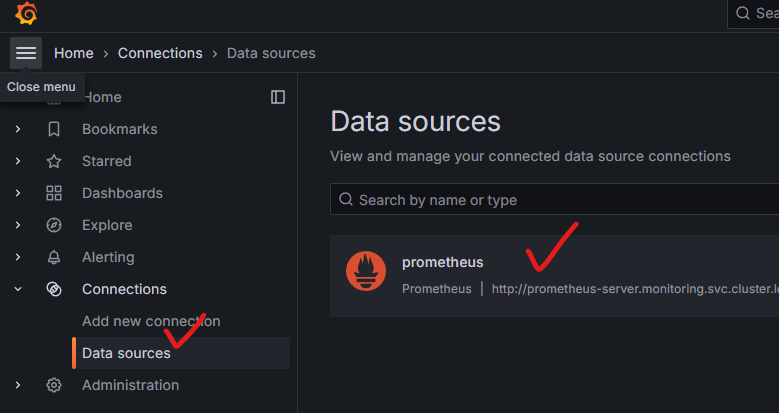Go to Home breadcrumb link
The height and width of the screenshot is (413, 779).
tap(74, 53)
